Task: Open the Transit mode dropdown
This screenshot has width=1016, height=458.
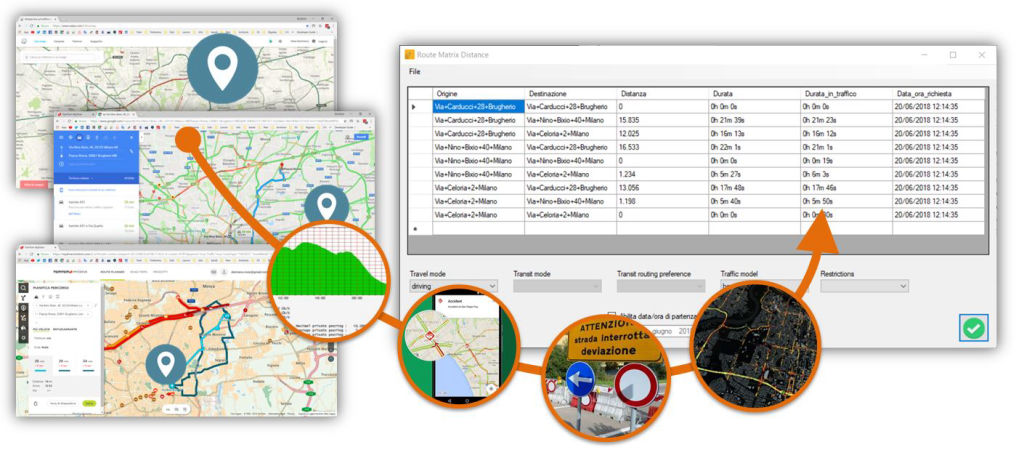Action: pos(557,286)
